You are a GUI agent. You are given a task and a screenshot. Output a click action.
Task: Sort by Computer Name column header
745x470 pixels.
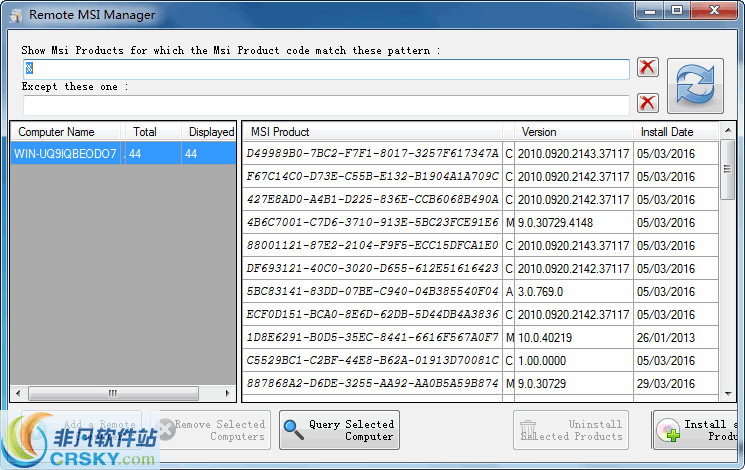coord(66,132)
